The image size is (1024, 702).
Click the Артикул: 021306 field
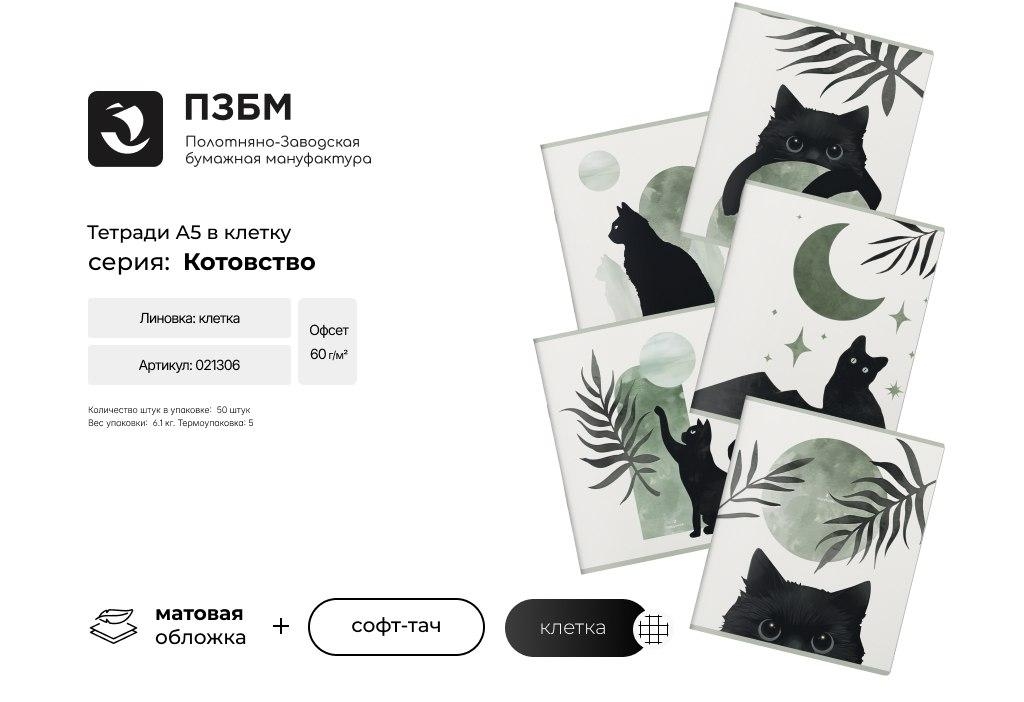pyautogui.click(x=189, y=365)
